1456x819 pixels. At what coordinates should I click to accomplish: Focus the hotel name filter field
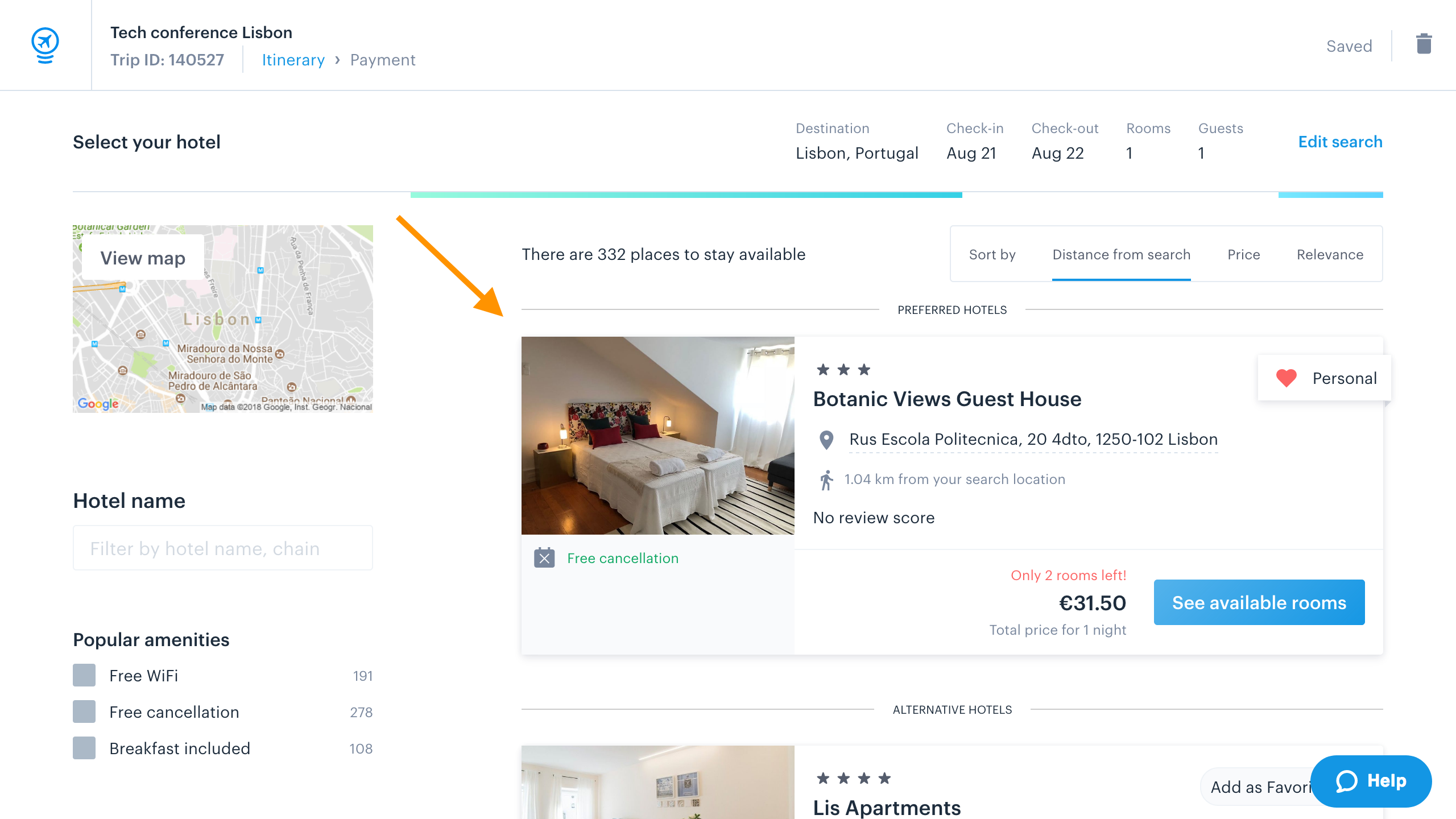[223, 548]
